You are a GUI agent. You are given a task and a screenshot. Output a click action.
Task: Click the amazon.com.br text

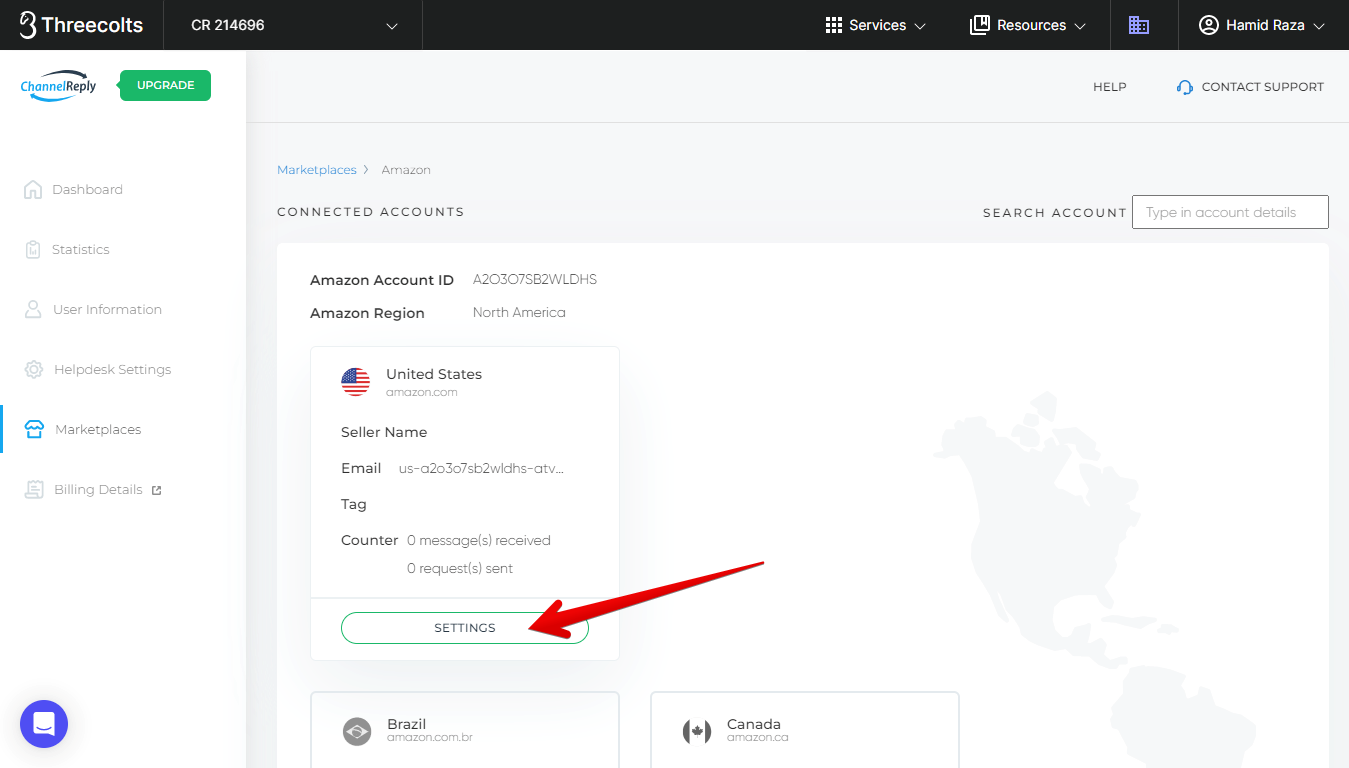coord(430,738)
